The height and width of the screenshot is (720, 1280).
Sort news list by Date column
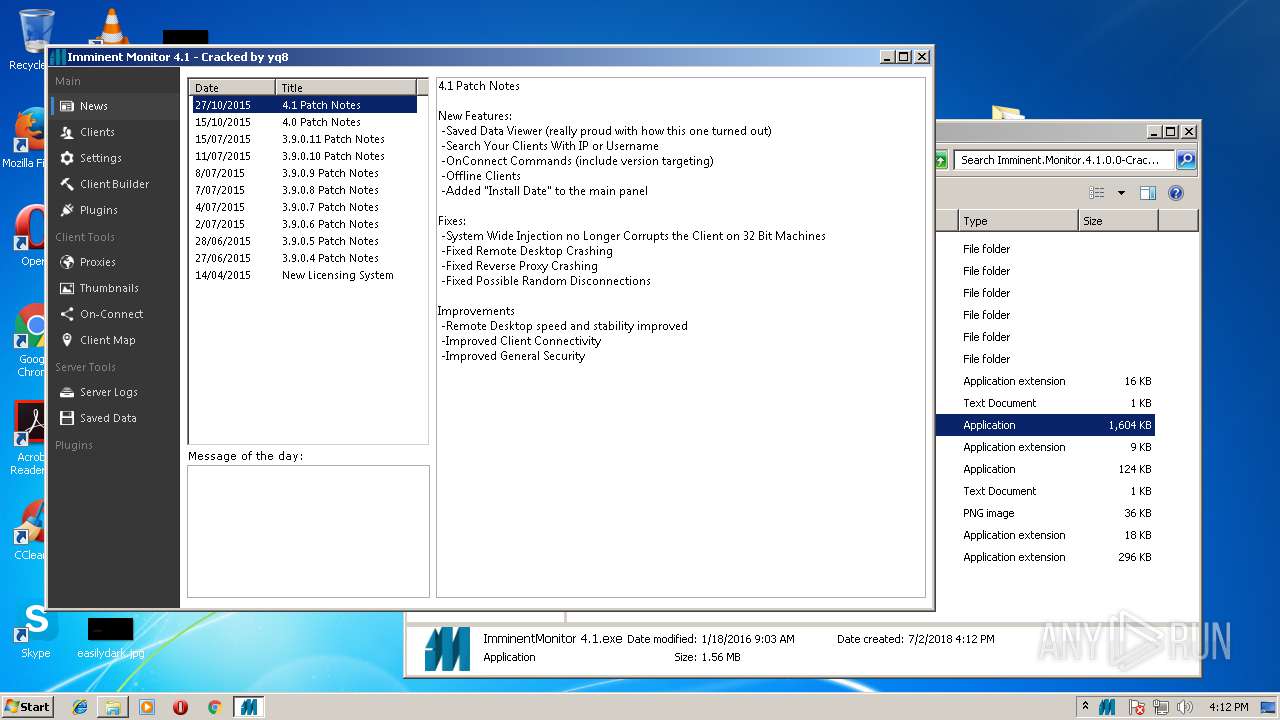tap(232, 87)
